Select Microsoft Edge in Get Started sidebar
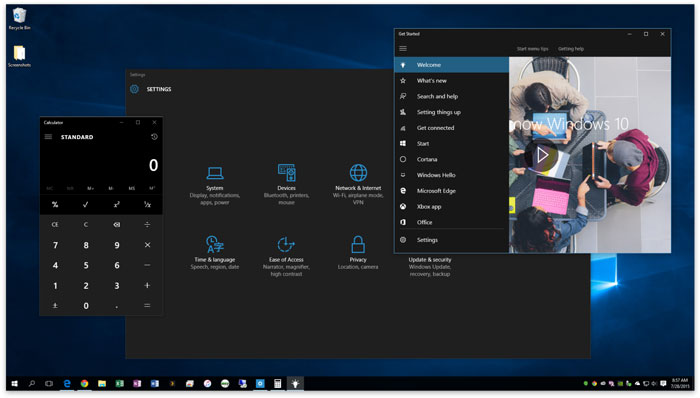This screenshot has height=398, width=700. click(451, 191)
